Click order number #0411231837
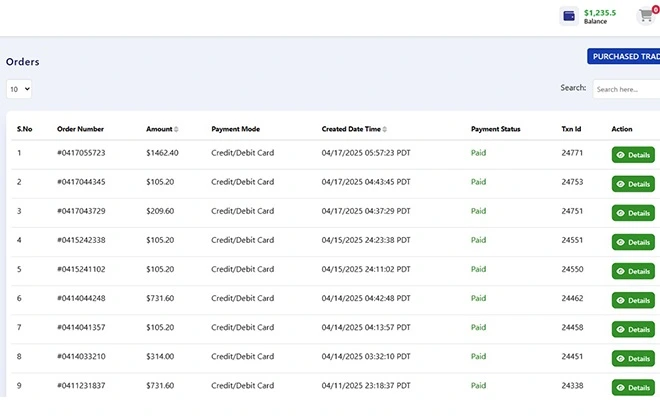Viewport: 660px width, 419px height. pyautogui.click(x=81, y=385)
